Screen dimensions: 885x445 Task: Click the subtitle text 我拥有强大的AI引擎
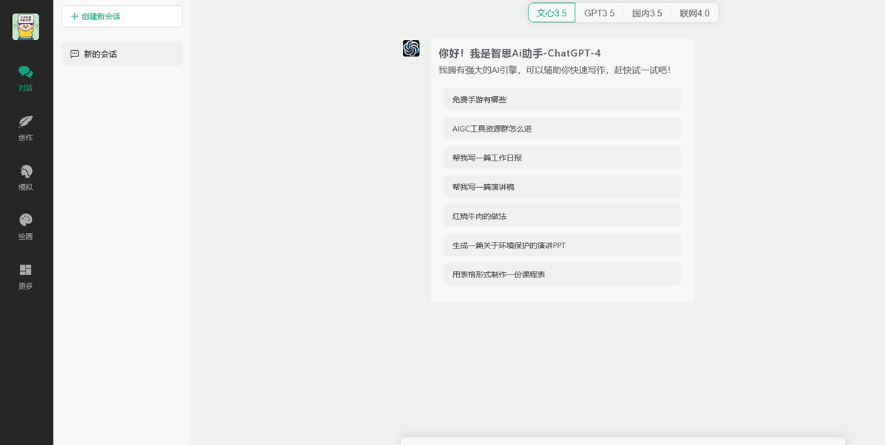[x=480, y=70]
